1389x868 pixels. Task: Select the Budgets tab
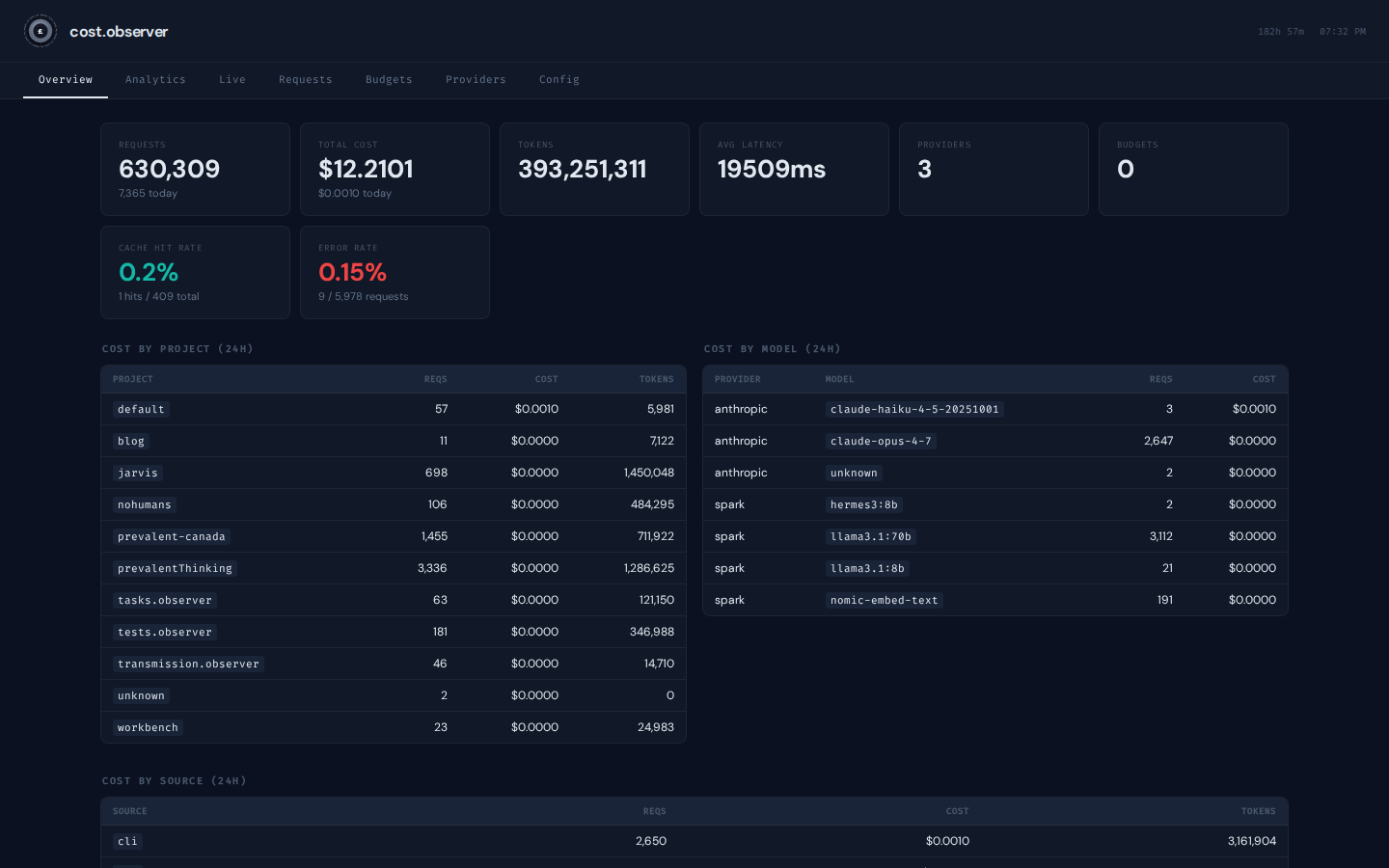coord(389,80)
